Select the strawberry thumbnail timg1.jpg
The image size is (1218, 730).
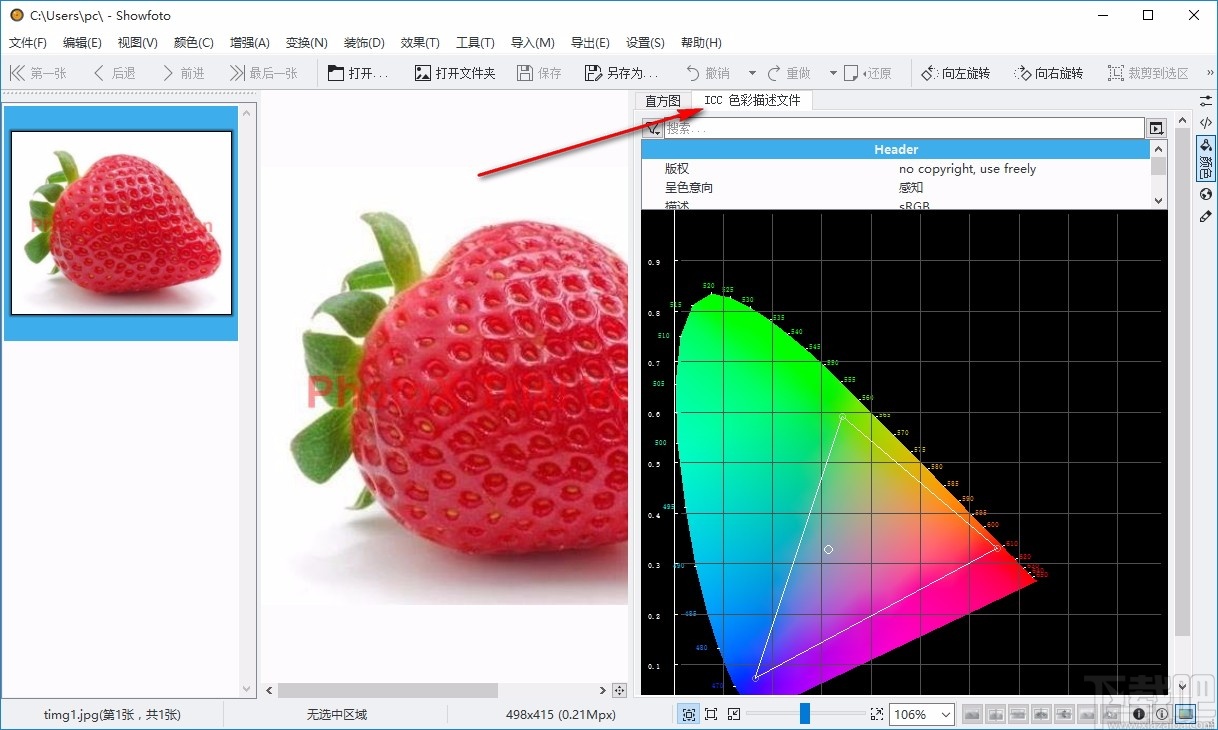(121, 222)
